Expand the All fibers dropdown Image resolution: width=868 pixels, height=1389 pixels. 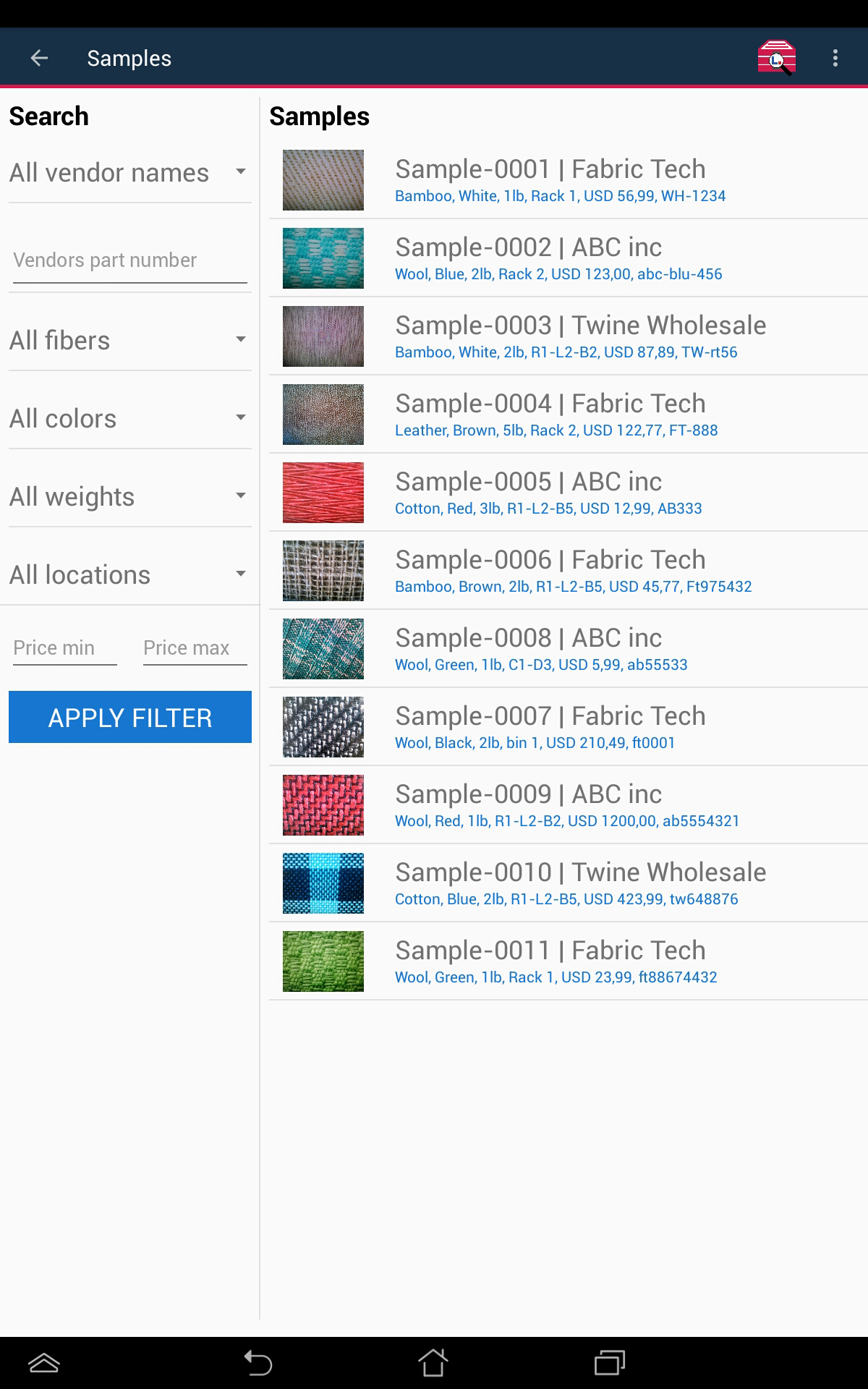click(129, 341)
